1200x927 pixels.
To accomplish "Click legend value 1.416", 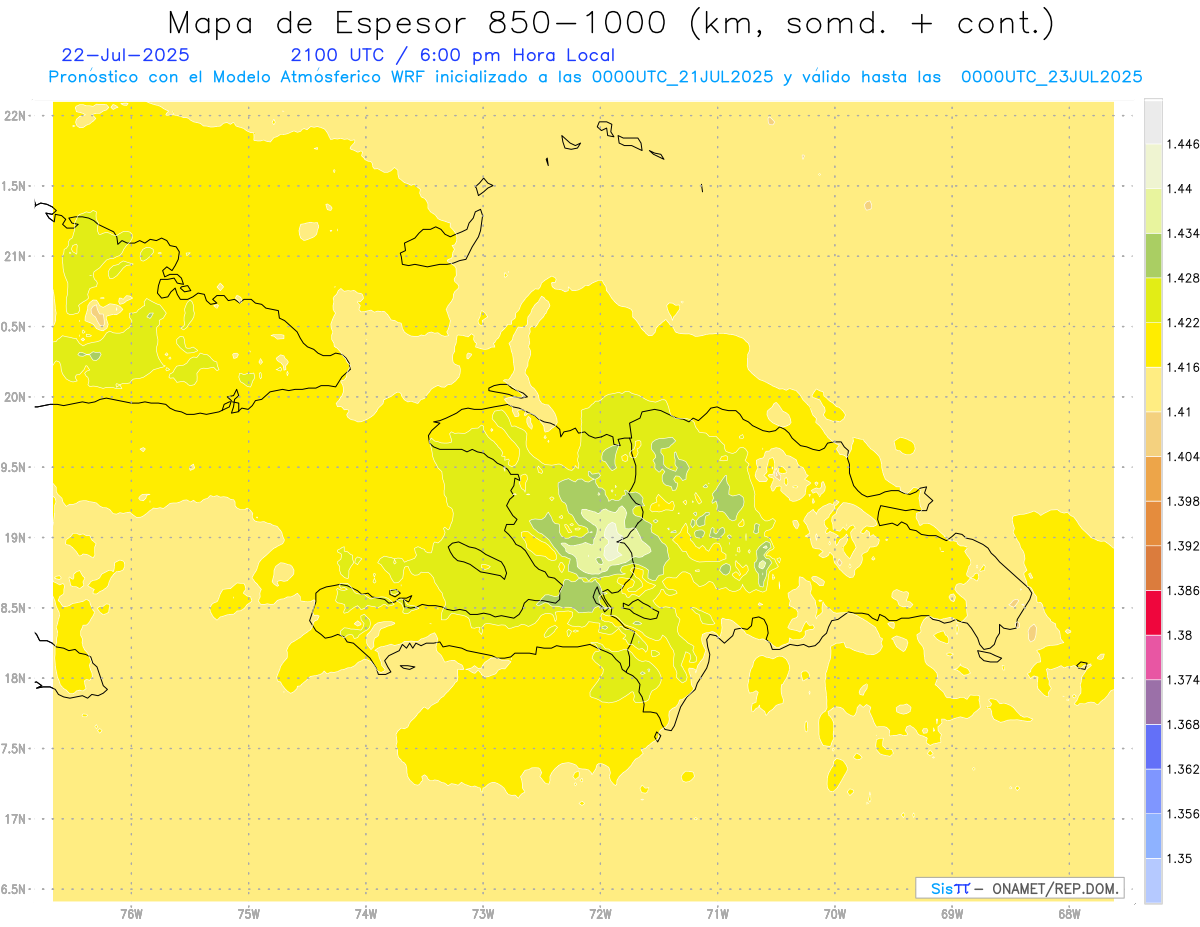I will 1182,367.
